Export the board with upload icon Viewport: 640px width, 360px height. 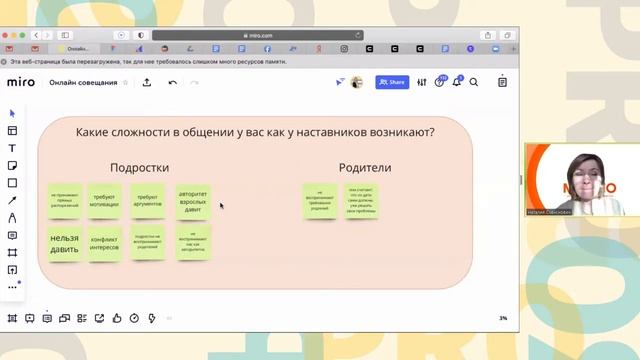(147, 82)
